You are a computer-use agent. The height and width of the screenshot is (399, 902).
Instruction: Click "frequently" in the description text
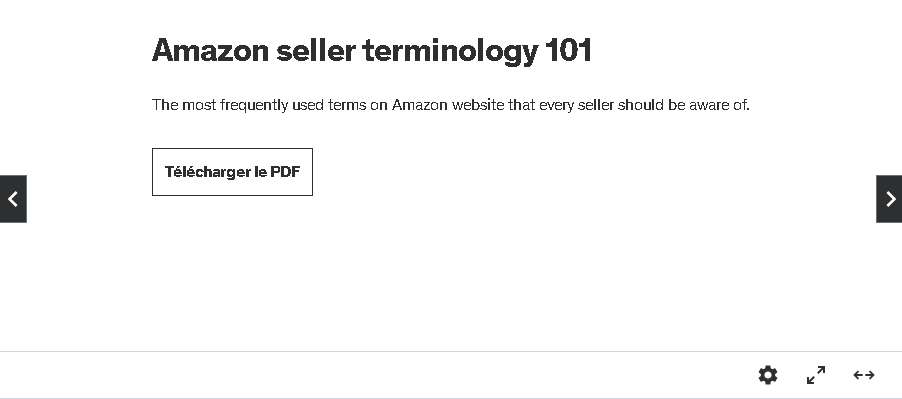(254, 106)
